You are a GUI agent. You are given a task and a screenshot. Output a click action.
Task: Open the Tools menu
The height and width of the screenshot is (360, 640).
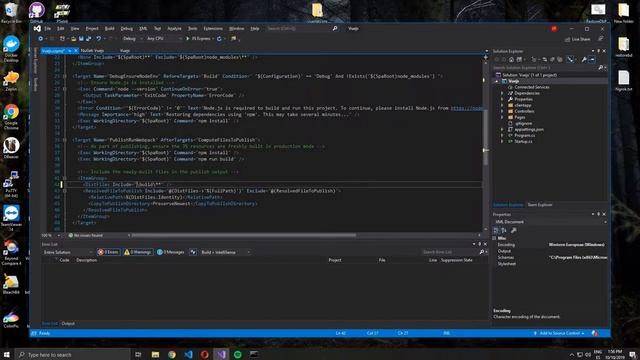tap(192, 29)
